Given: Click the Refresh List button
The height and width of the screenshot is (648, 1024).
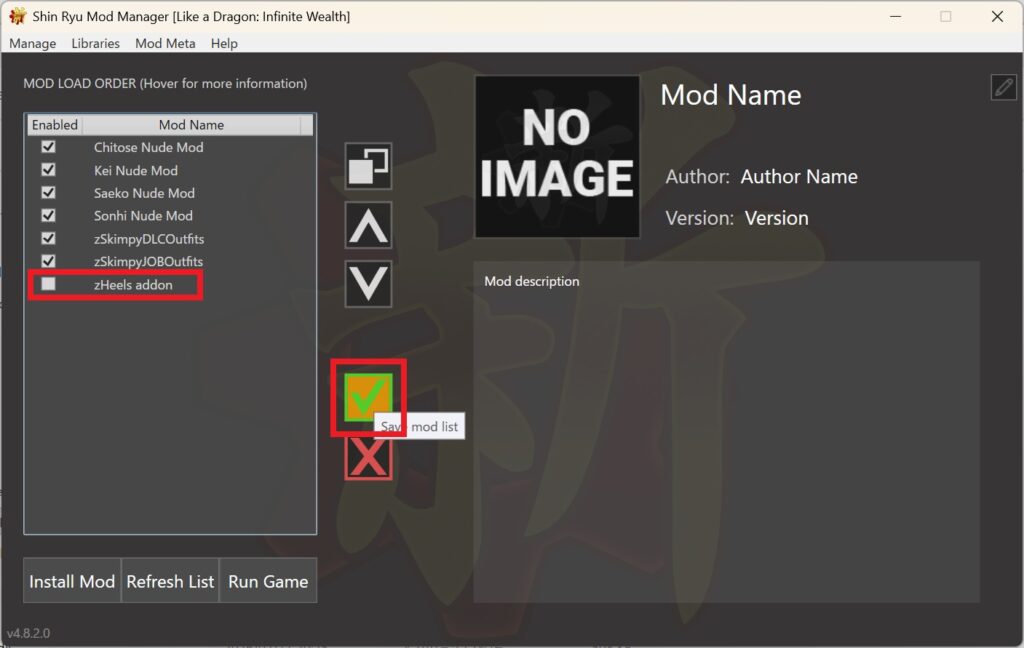Looking at the screenshot, I should (x=170, y=581).
